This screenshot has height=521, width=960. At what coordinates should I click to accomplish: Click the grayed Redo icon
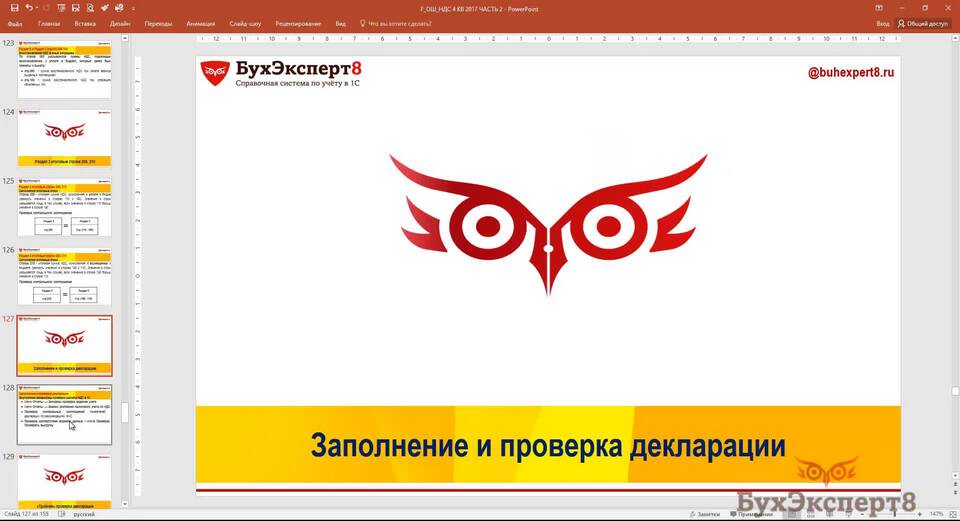(46, 8)
